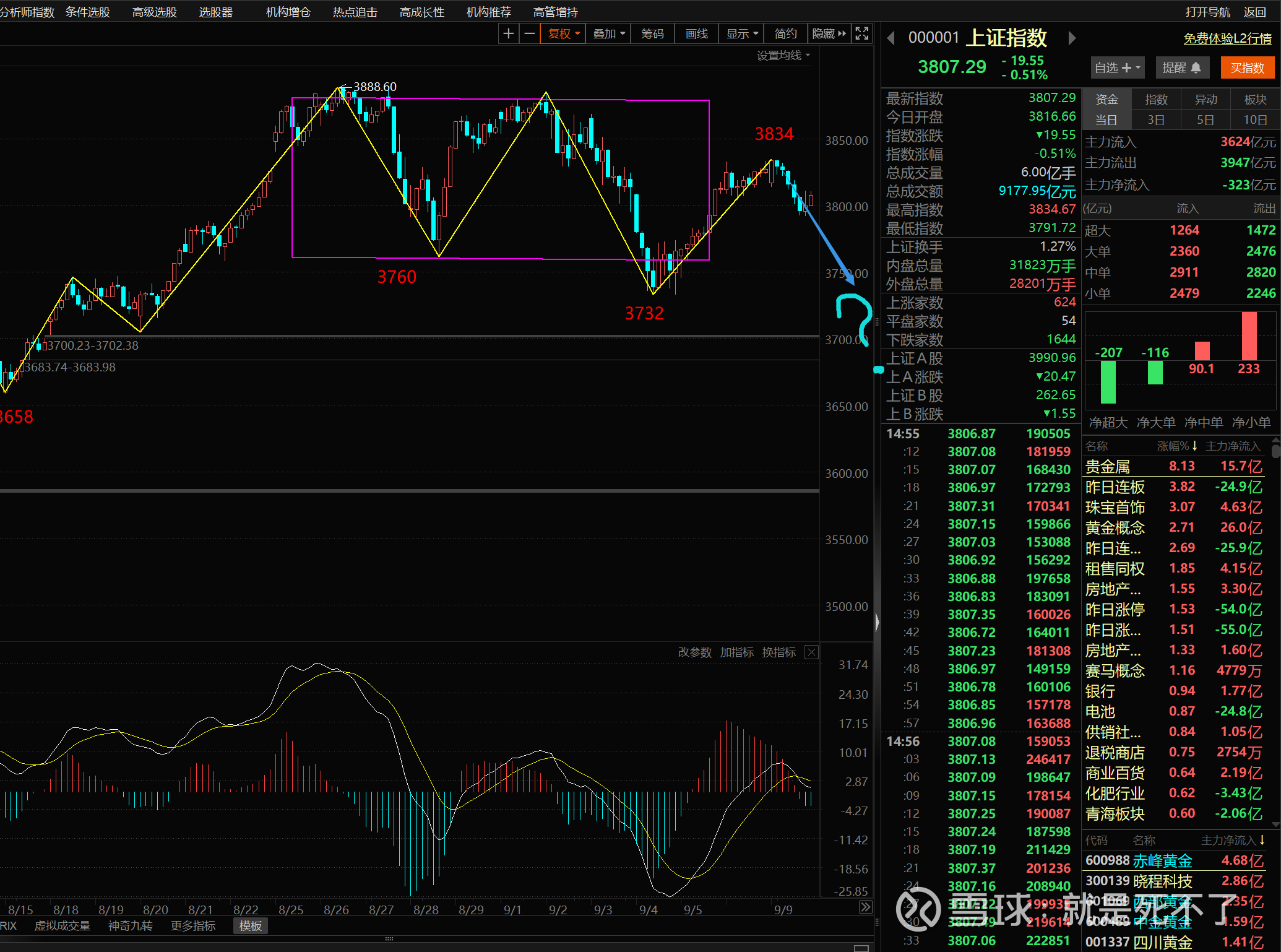Viewport: 1281px width, 952px height.
Task: Click the fullscreen expand chart icon
Action: pyautogui.click(x=862, y=34)
